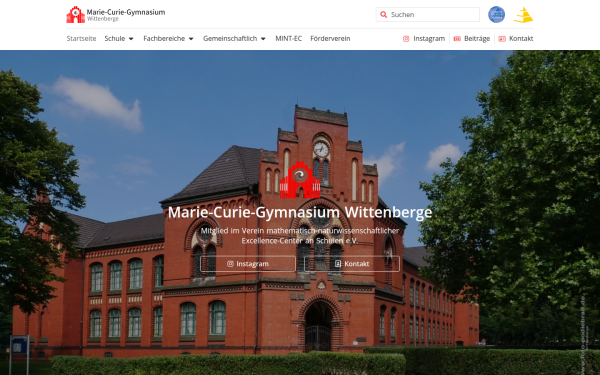Open the Beiträge link

click(x=472, y=39)
